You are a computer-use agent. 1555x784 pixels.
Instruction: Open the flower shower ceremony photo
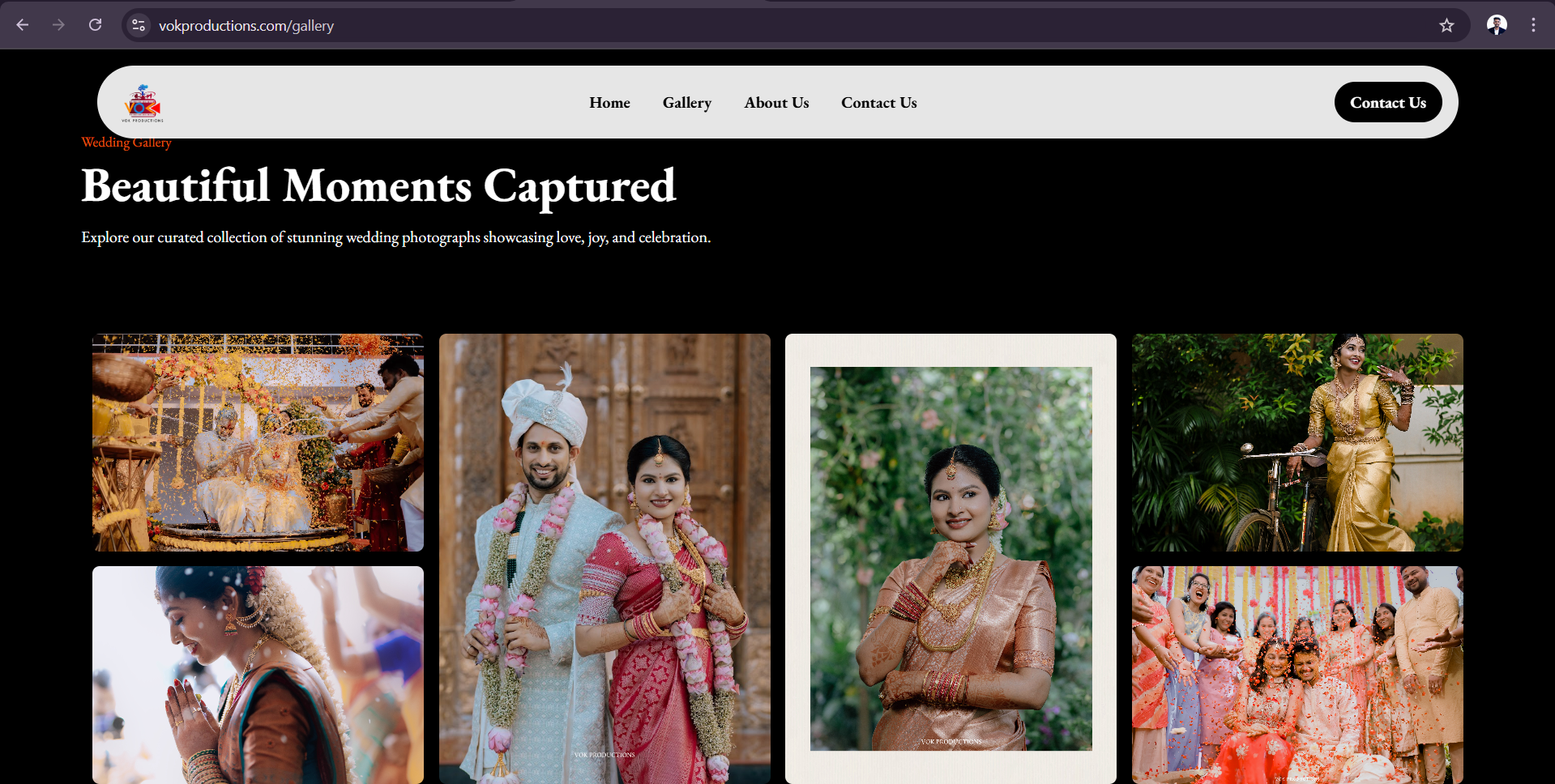(258, 443)
